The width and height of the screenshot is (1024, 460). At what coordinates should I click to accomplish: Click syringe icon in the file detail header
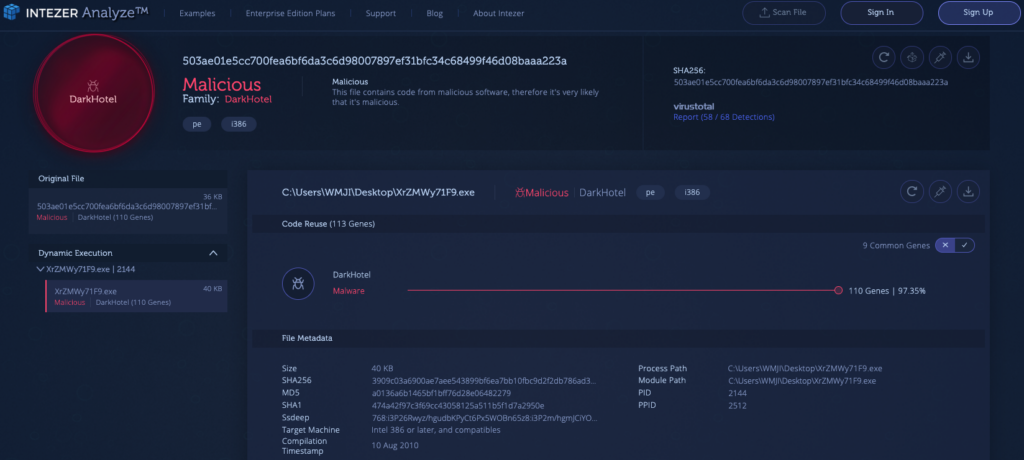(939, 191)
